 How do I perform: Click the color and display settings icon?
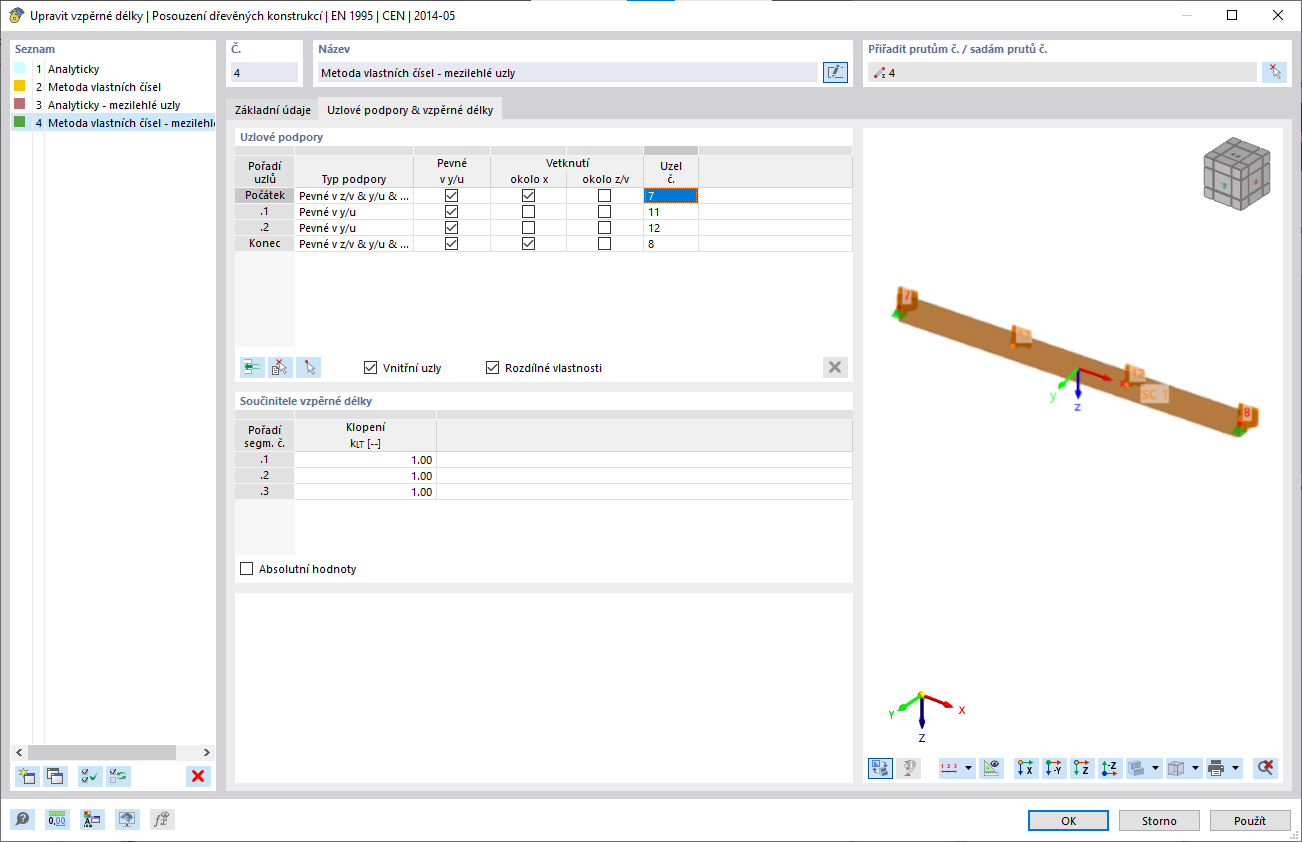92,820
